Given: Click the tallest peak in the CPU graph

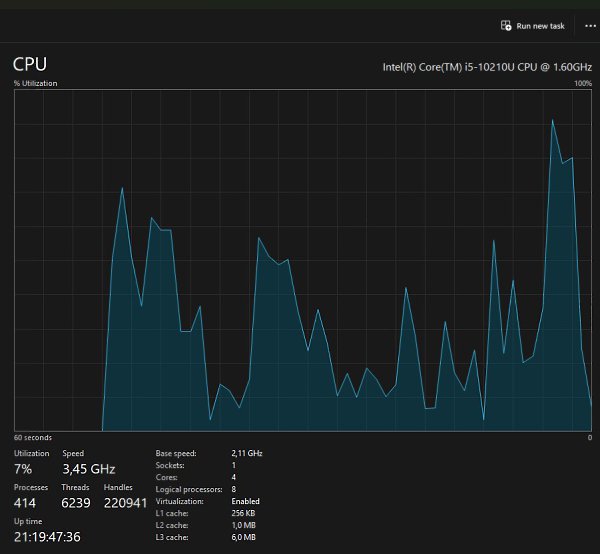Looking at the screenshot, I should pos(553,121).
